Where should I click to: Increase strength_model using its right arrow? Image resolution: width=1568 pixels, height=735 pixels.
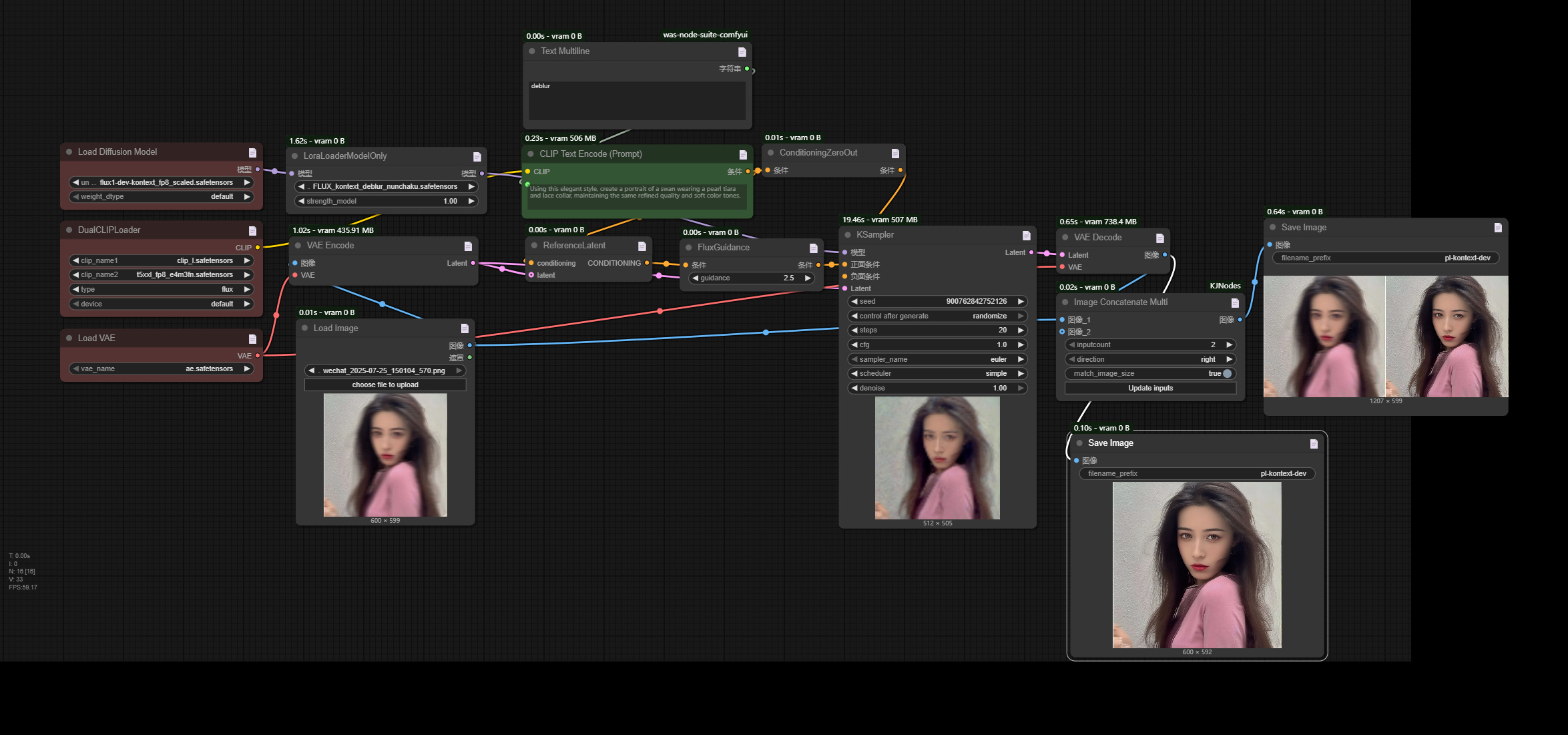click(x=471, y=201)
